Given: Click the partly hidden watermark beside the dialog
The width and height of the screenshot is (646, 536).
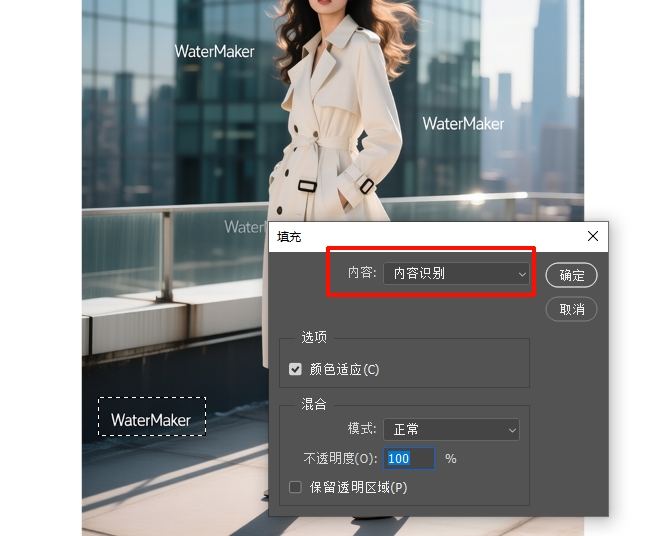Looking at the screenshot, I should (245, 227).
